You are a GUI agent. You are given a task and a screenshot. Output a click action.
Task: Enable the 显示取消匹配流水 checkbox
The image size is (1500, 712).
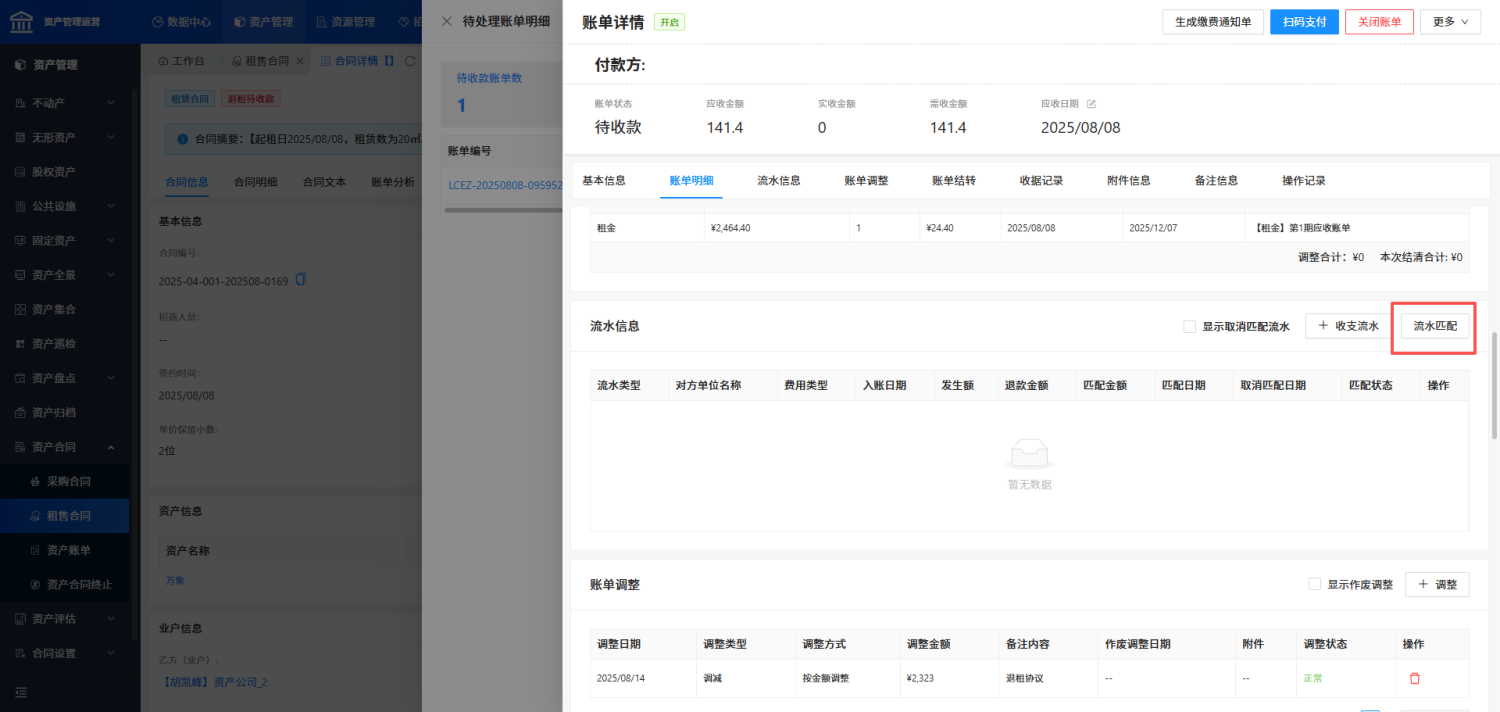tap(1189, 326)
